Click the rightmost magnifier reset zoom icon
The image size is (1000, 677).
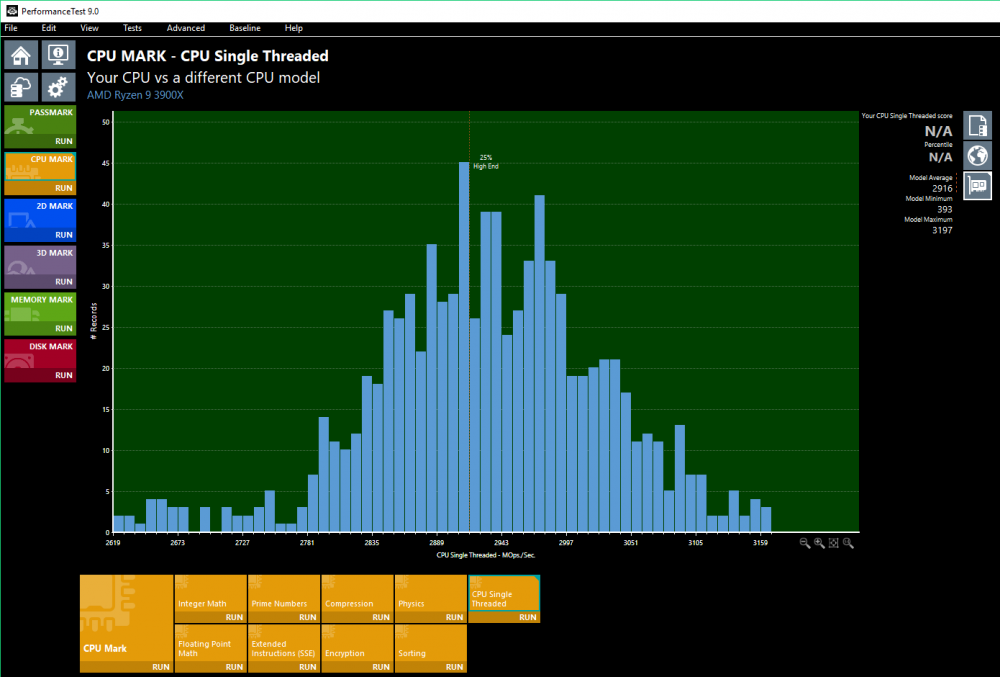pos(848,543)
